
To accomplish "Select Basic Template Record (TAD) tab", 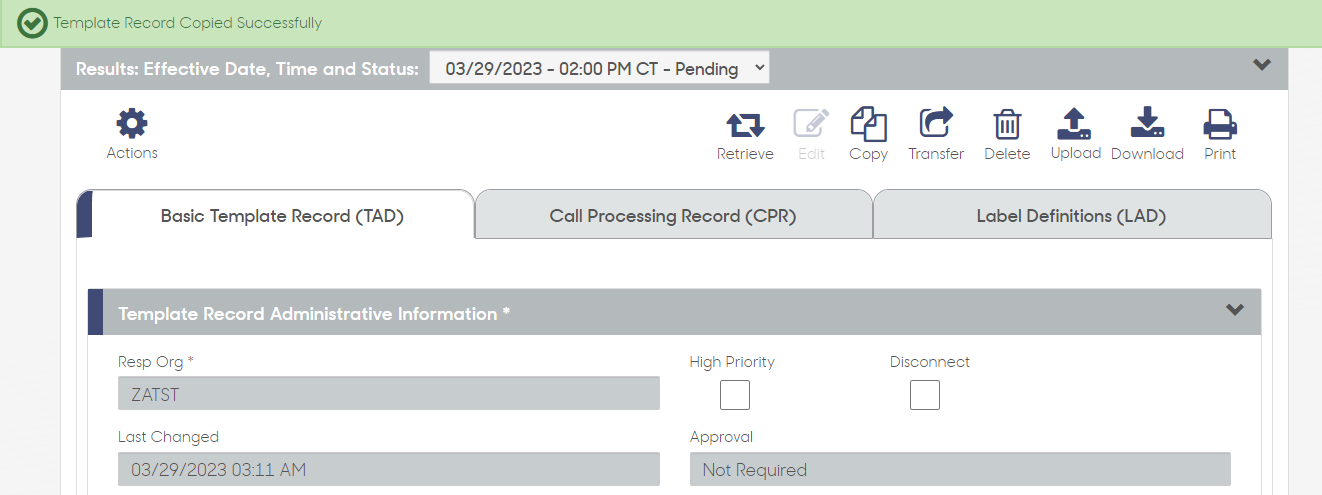I will click(281, 215).
